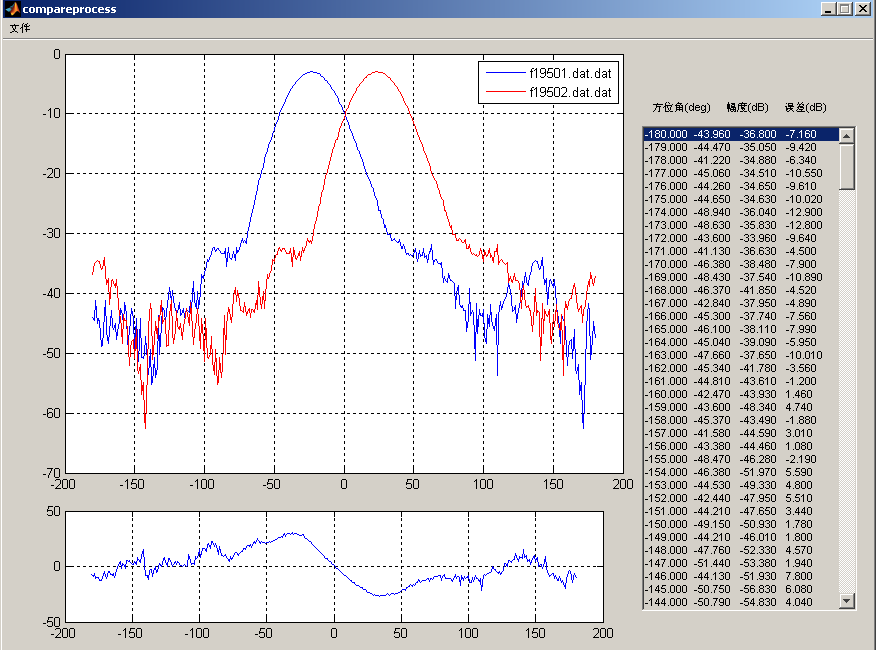Select the row starting with -150.000
The width and height of the screenshot is (876, 650).
click(741, 524)
